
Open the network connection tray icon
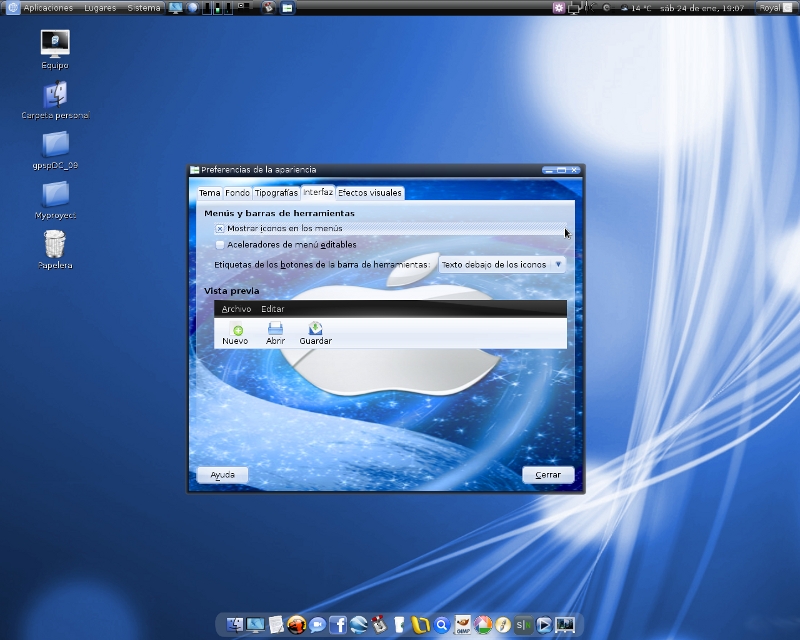575,8
